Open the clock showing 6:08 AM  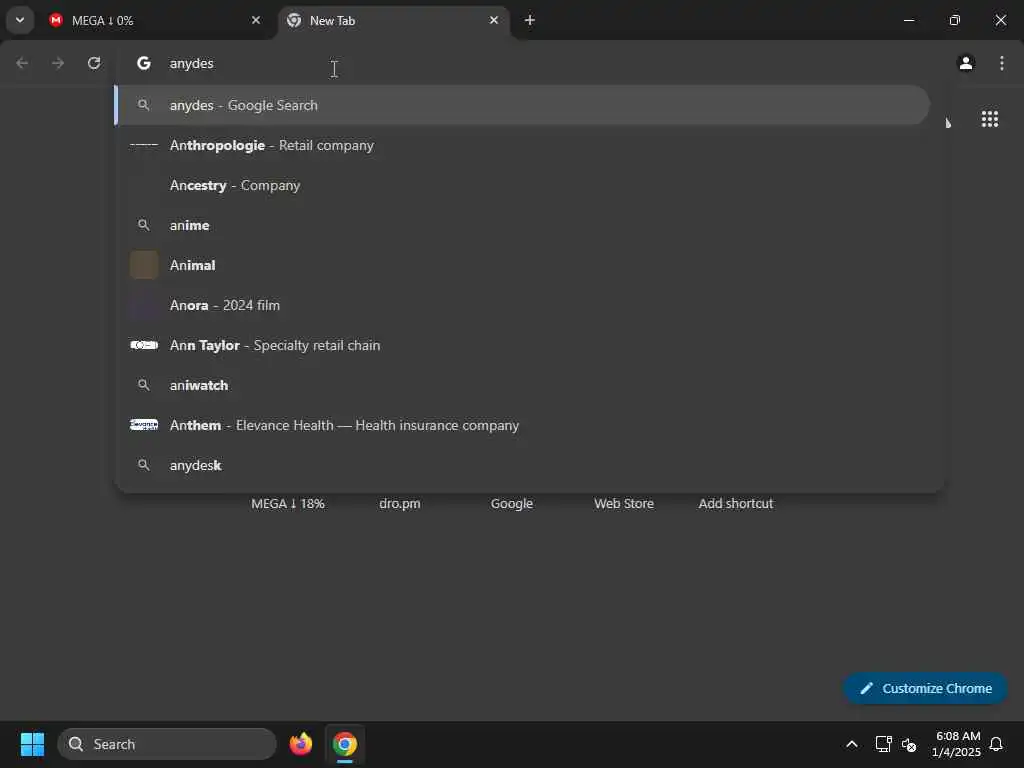pyautogui.click(x=956, y=744)
